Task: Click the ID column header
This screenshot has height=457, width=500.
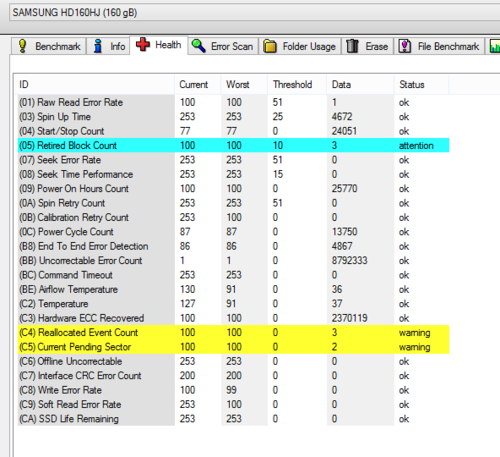Action: pos(96,85)
